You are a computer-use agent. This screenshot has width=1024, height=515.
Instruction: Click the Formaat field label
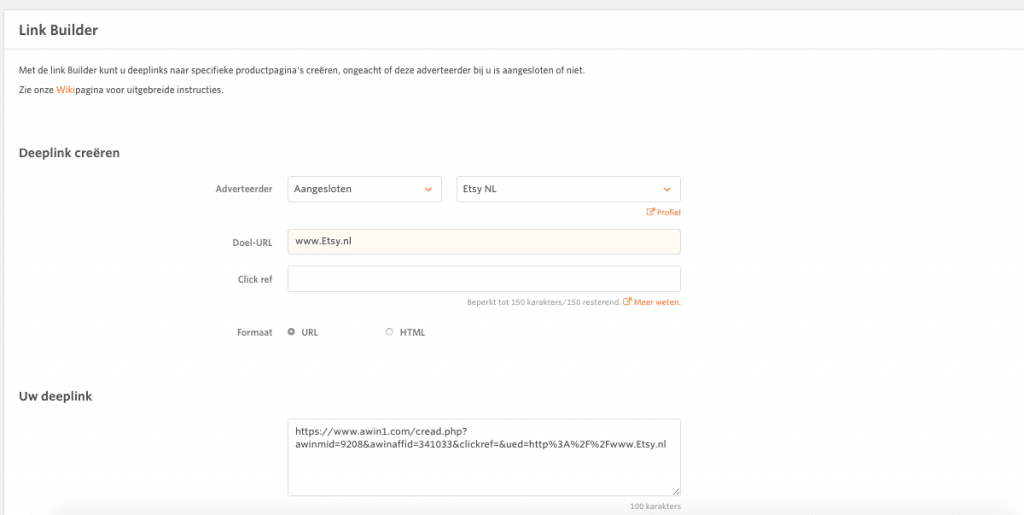click(255, 332)
